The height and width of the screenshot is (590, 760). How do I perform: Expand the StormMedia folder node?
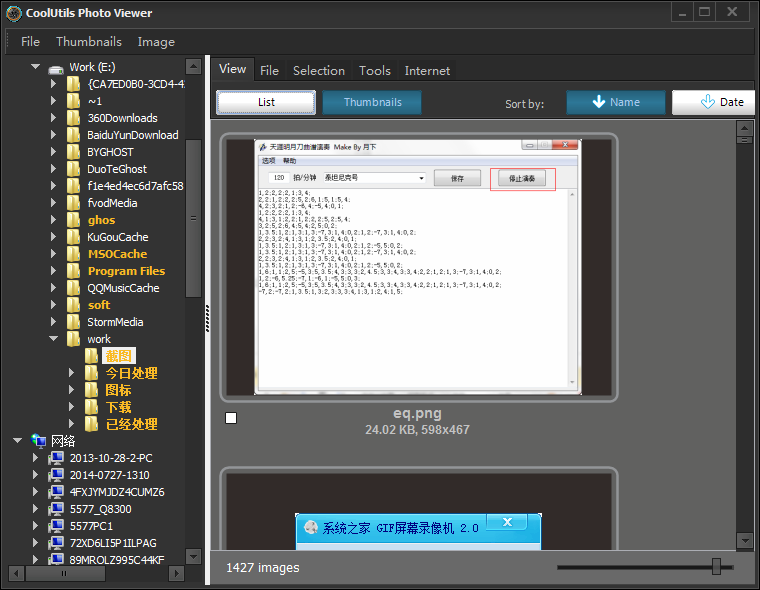click(x=54, y=322)
